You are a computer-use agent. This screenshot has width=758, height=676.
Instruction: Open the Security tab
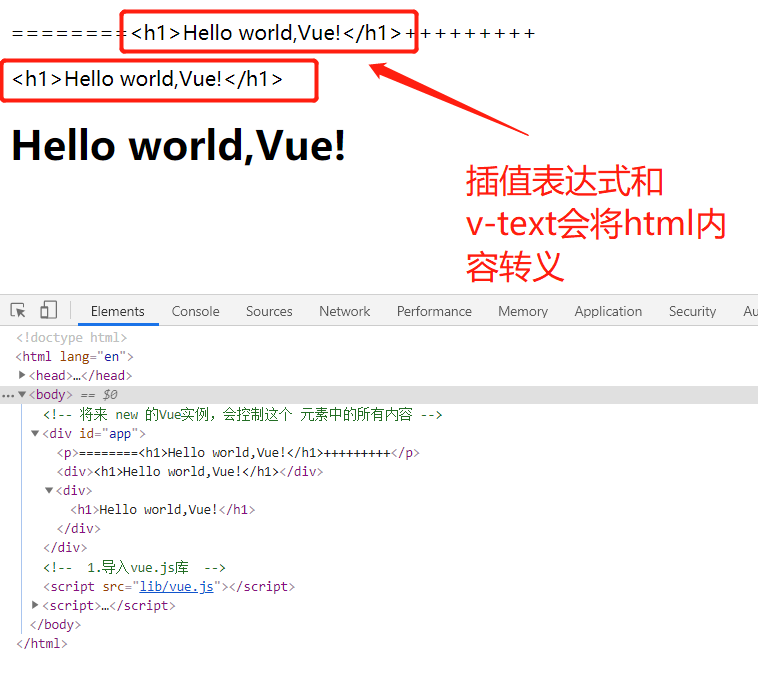[692, 311]
